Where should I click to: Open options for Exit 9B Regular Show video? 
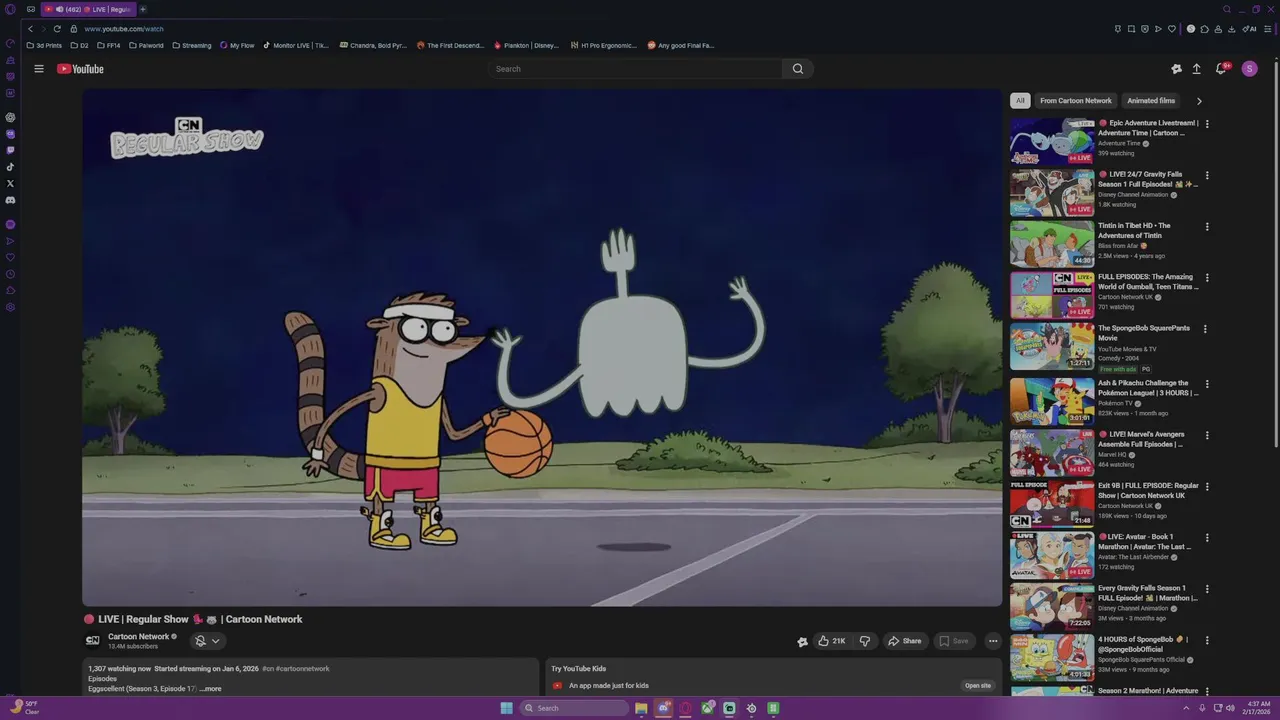1207,487
